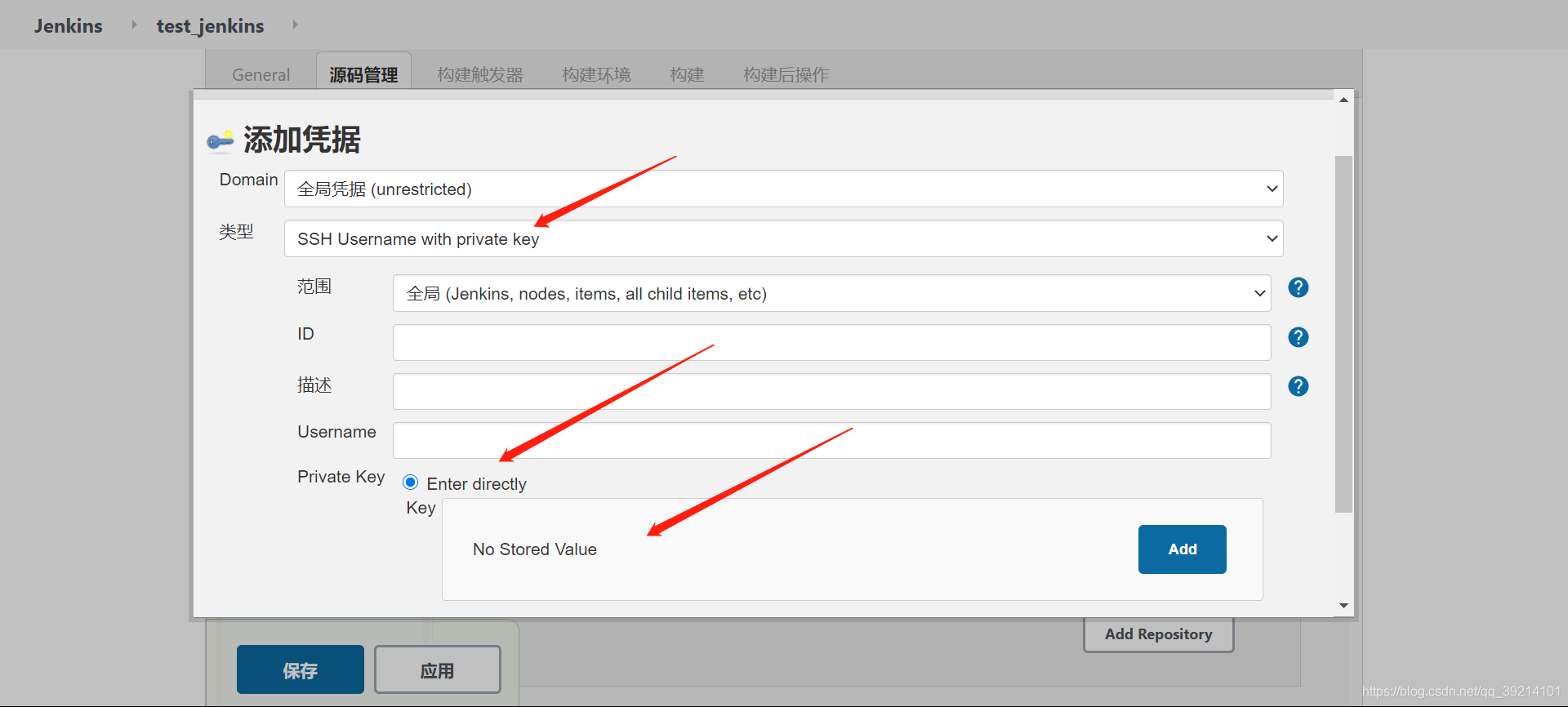This screenshot has width=1568, height=707.
Task: Click the dialog scrollbar up arrow
Action: coord(1343,99)
